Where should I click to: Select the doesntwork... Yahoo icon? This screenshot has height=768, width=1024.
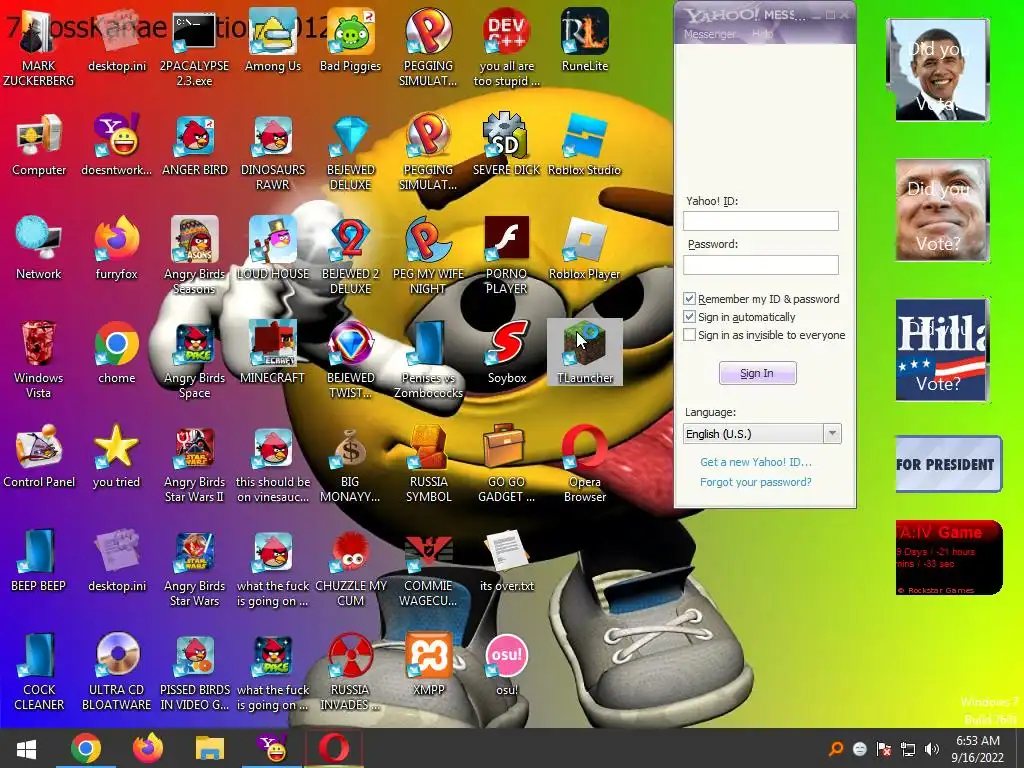(116, 146)
